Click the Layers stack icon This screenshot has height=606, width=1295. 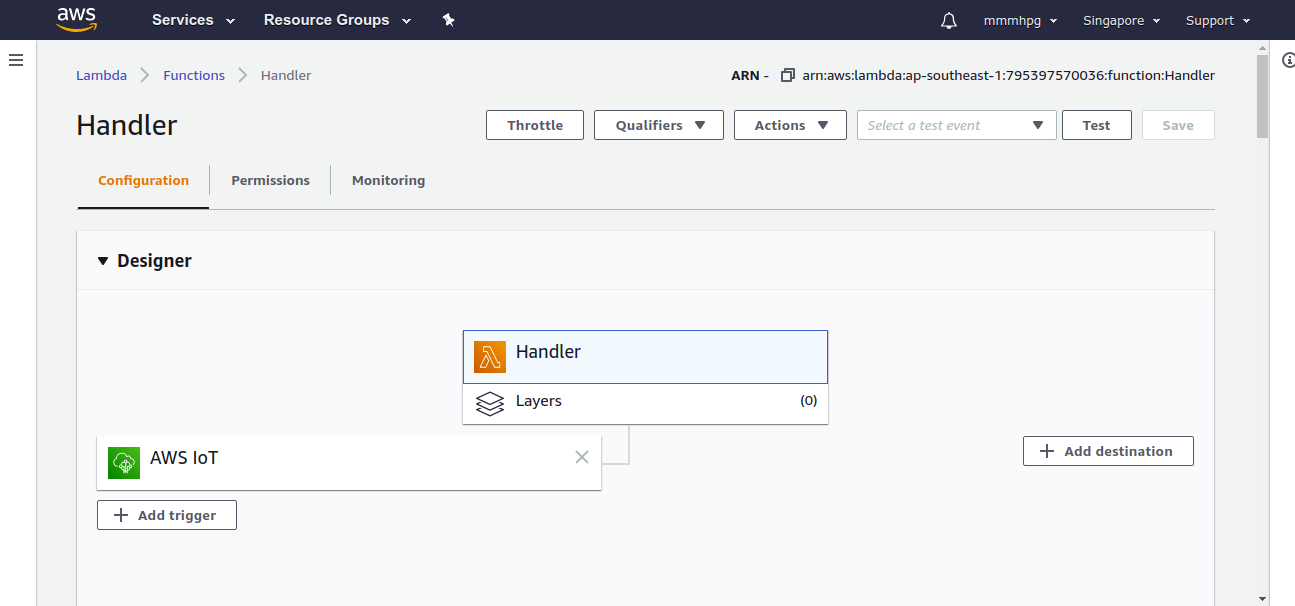[490, 403]
